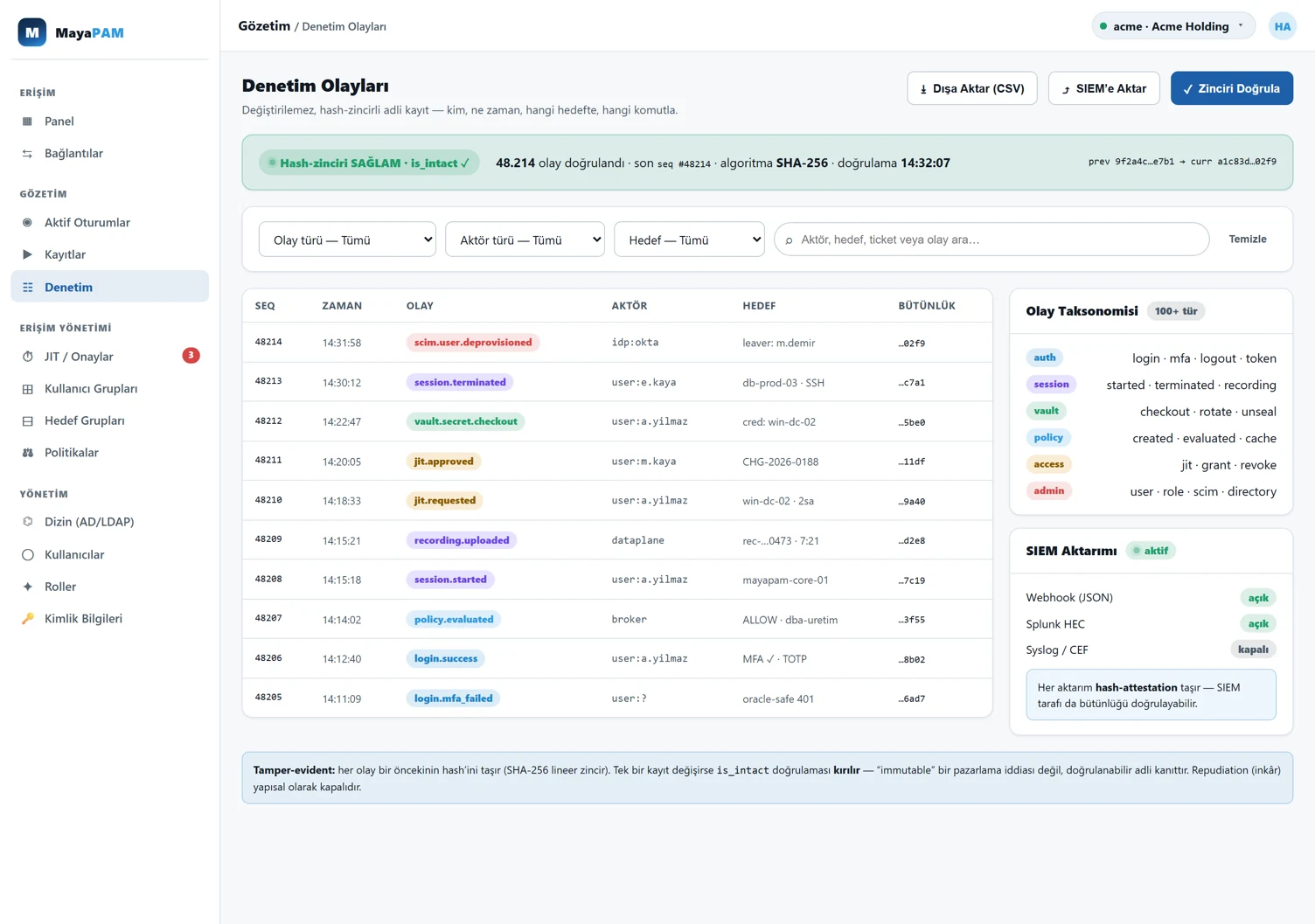
Task: Go to Aktif Oturumlar page
Action: click(x=109, y=223)
